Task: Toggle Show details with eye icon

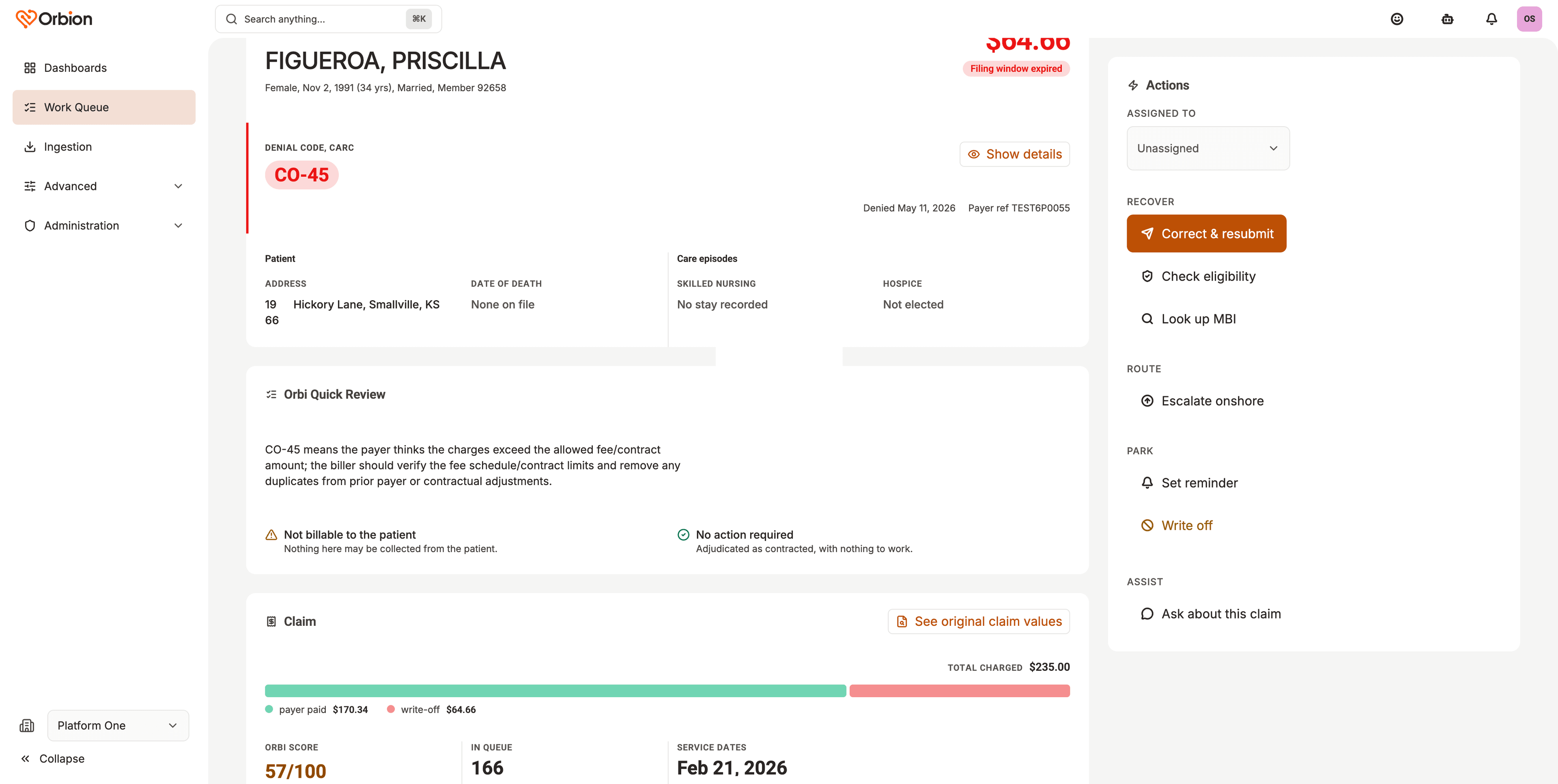Action: coord(1014,154)
